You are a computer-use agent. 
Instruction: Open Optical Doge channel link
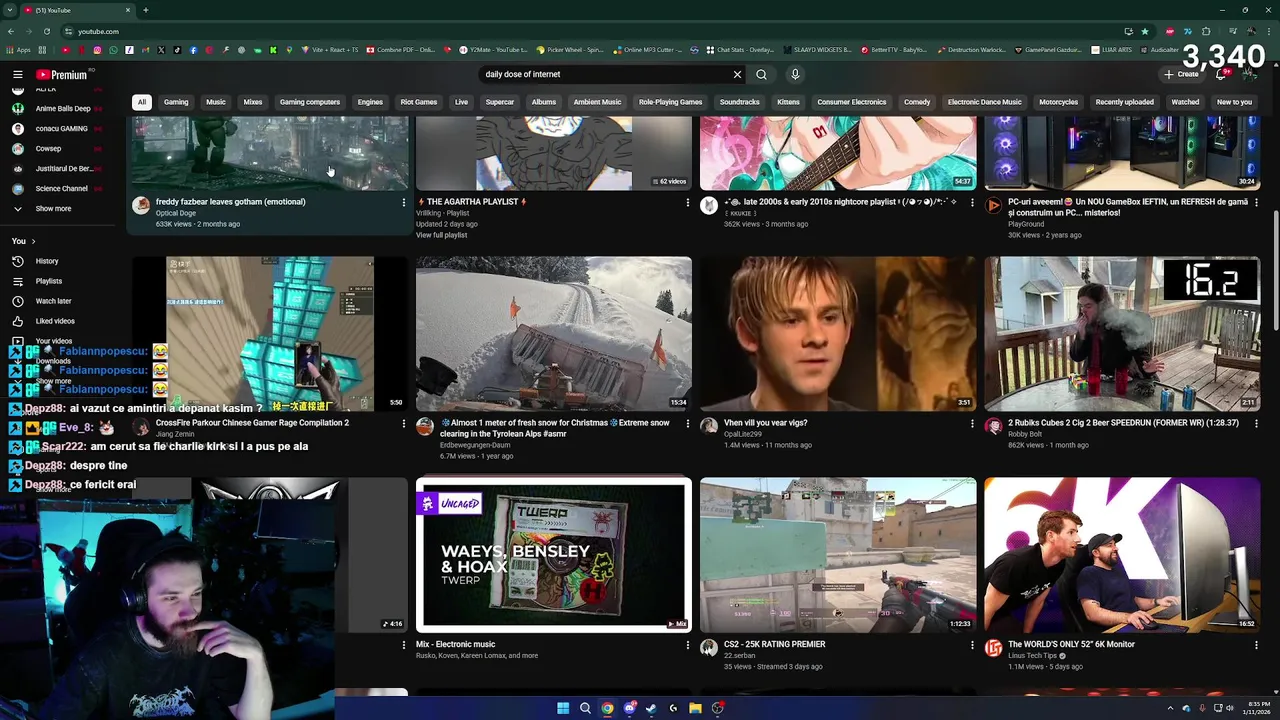tap(175, 213)
